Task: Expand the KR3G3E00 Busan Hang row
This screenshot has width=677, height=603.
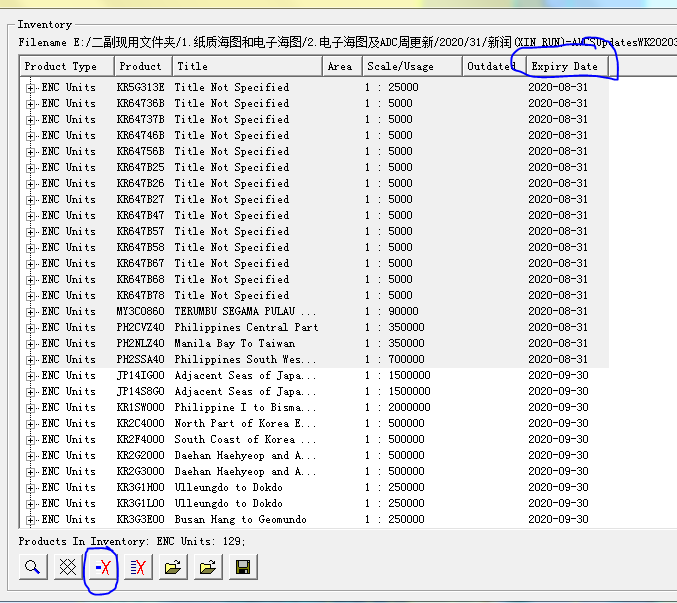Action: coord(30,520)
